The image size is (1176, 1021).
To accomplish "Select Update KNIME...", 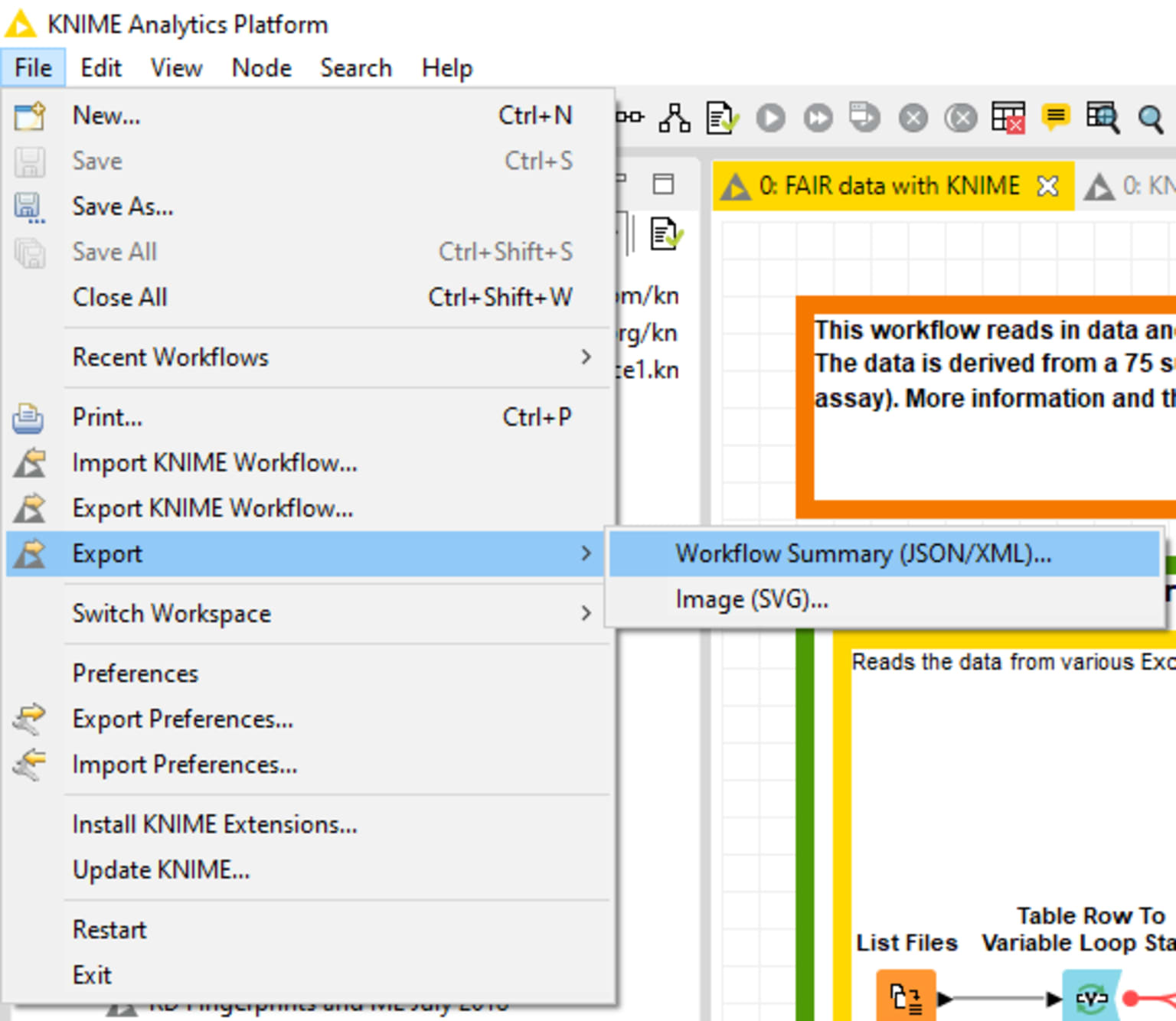I will coord(309,870).
